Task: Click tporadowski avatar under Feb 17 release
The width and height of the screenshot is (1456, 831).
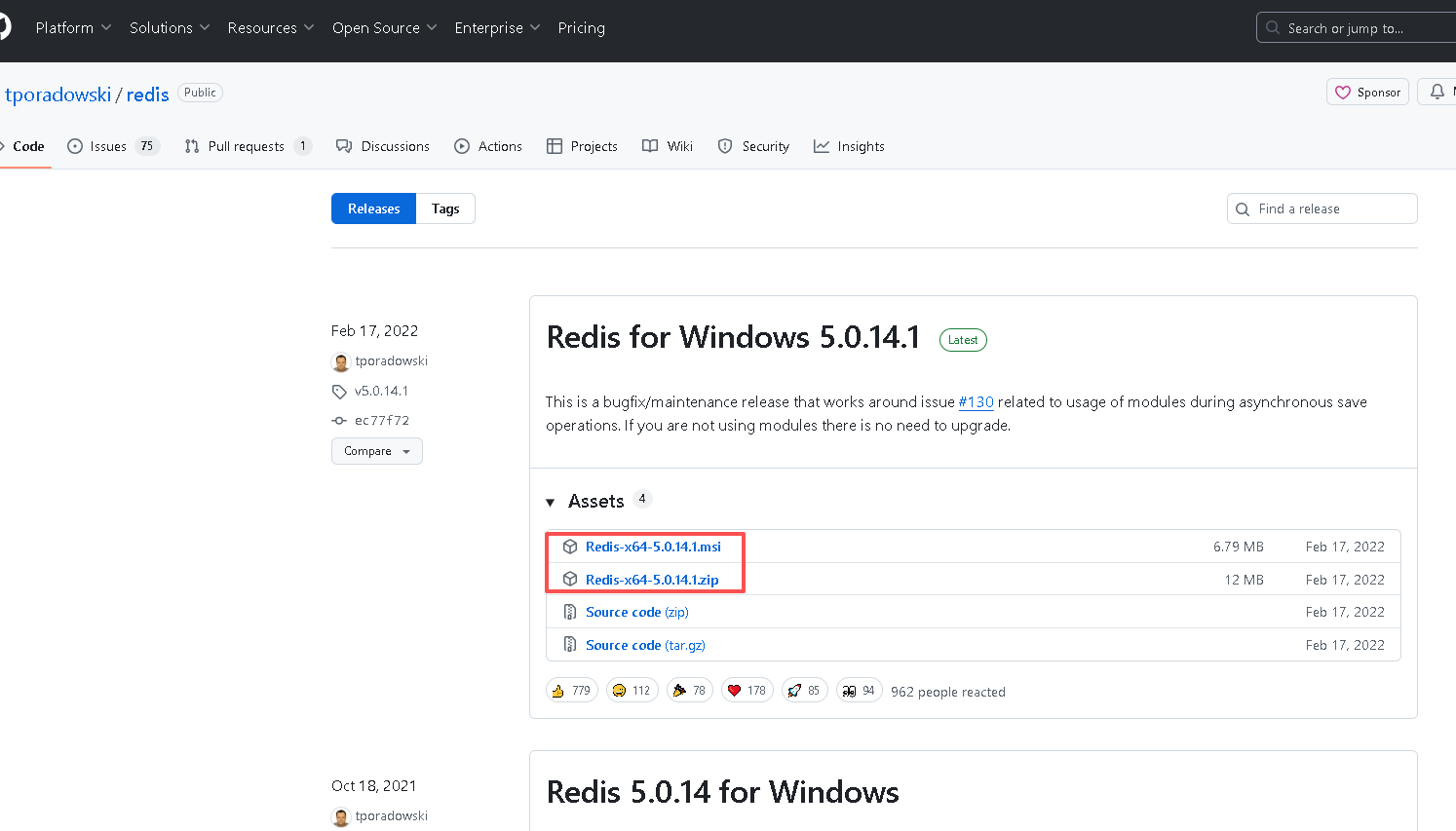Action: point(341,361)
